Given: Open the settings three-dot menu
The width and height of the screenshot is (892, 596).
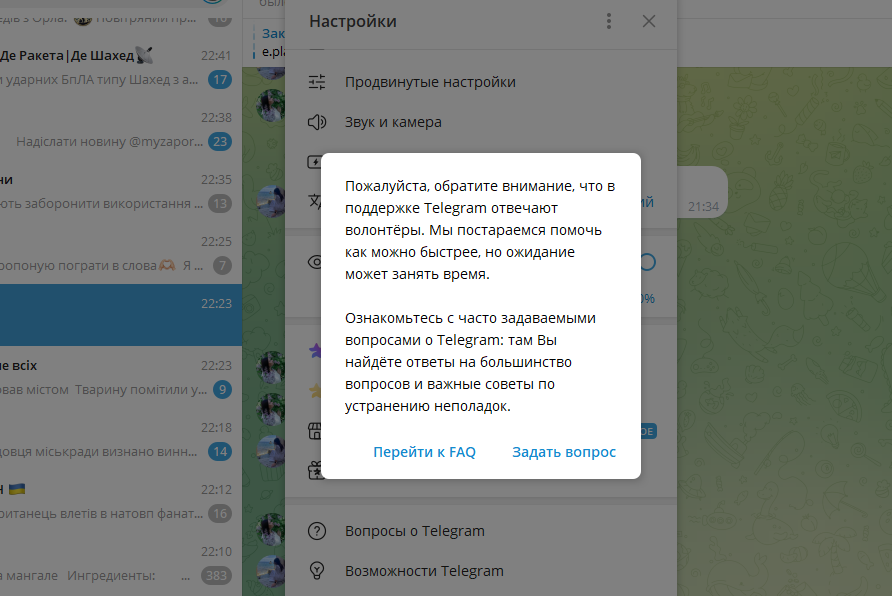Looking at the screenshot, I should (x=609, y=22).
